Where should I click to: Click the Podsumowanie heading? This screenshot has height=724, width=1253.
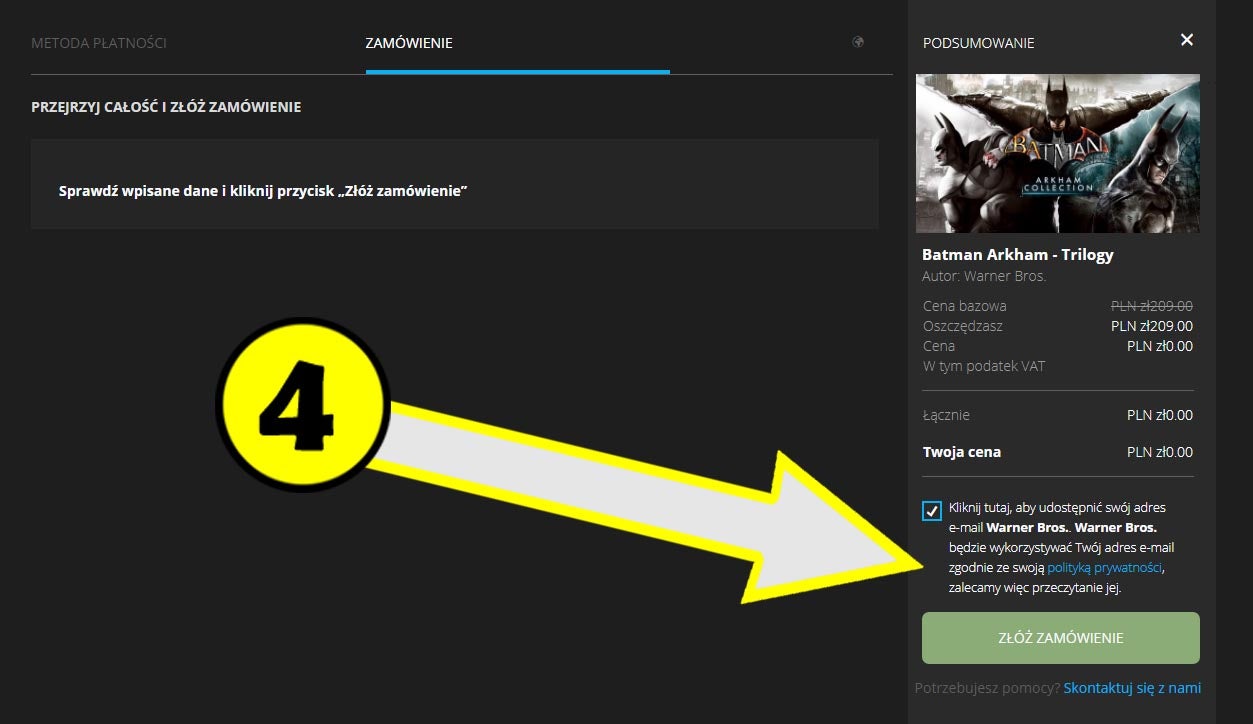click(979, 43)
